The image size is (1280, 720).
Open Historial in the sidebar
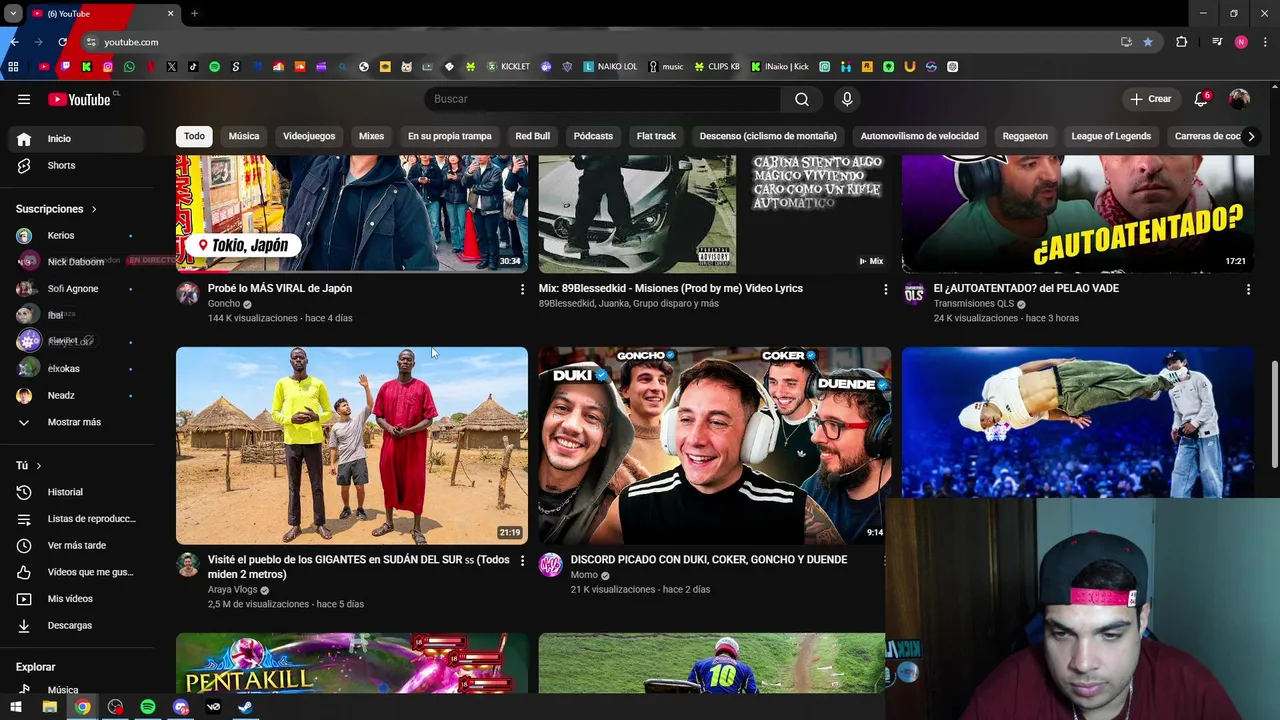[x=76, y=492]
